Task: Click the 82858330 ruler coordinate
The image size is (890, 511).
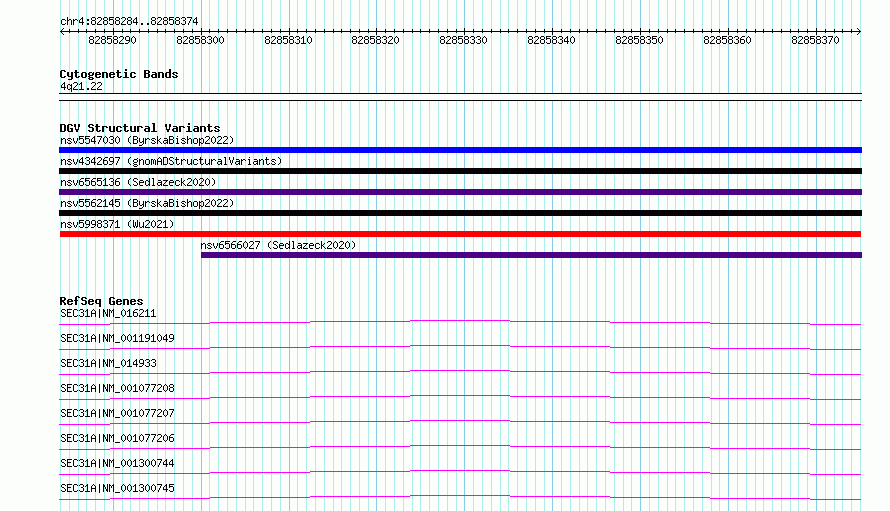Action: (x=464, y=40)
